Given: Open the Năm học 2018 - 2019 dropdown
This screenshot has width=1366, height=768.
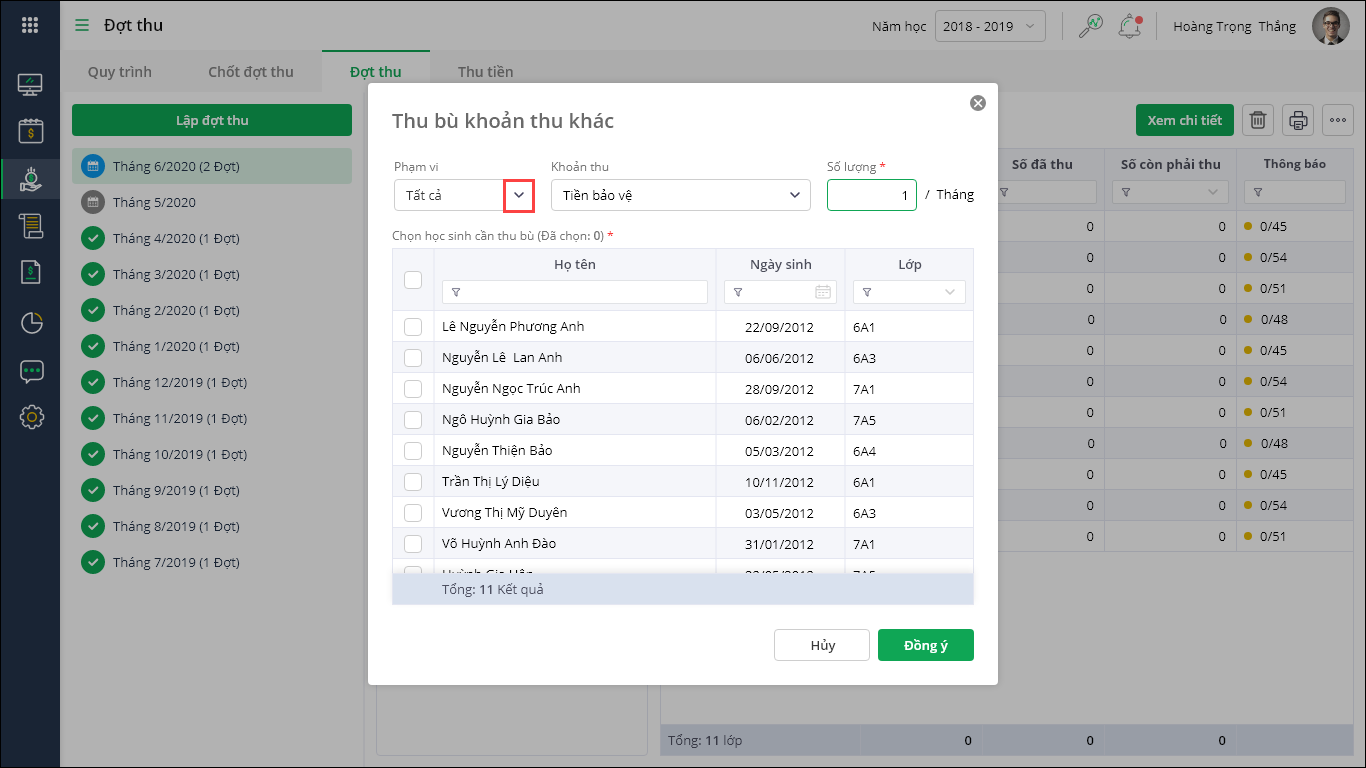Looking at the screenshot, I should [x=990, y=26].
